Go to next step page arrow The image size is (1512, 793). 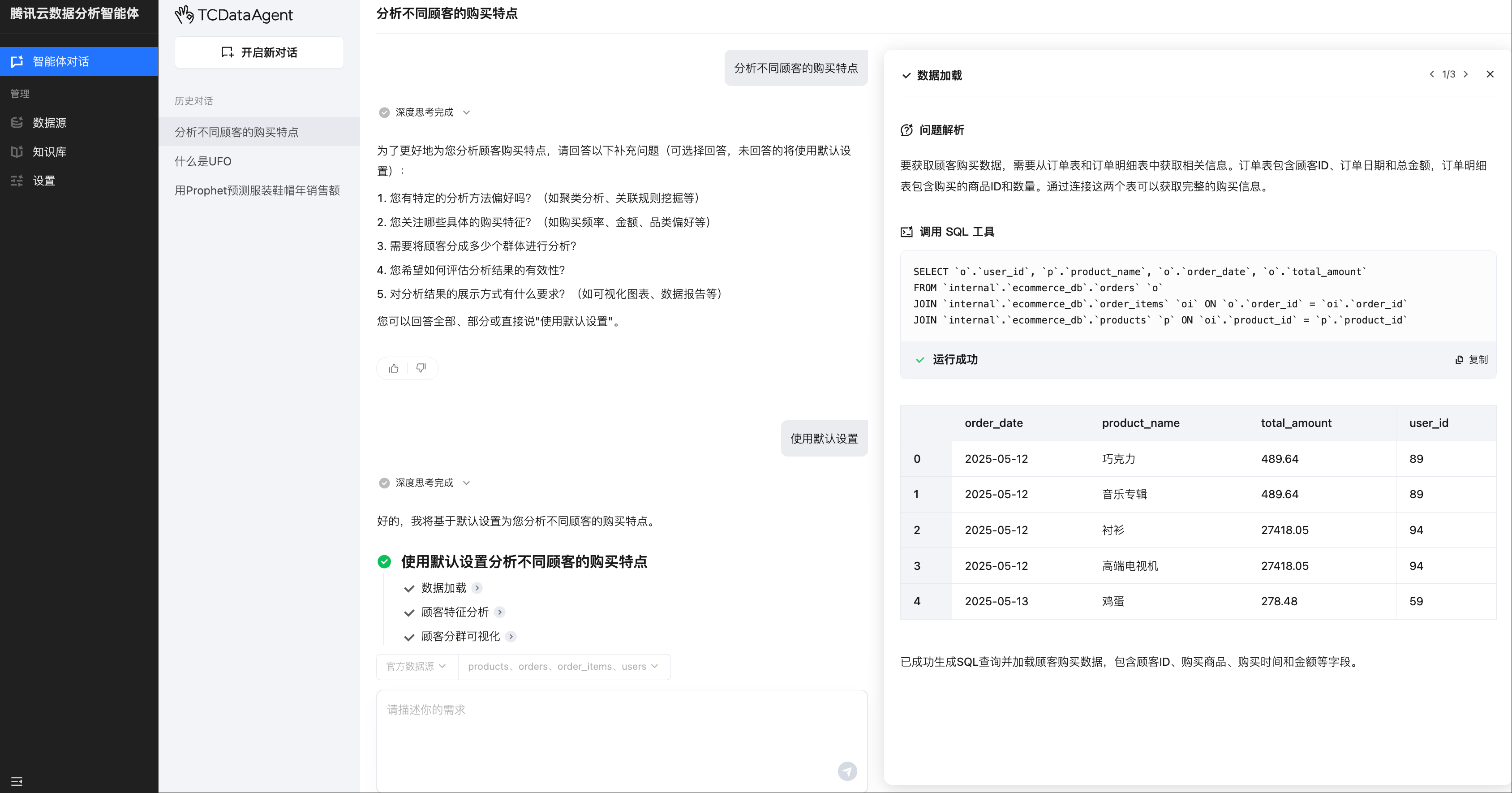coord(1465,74)
